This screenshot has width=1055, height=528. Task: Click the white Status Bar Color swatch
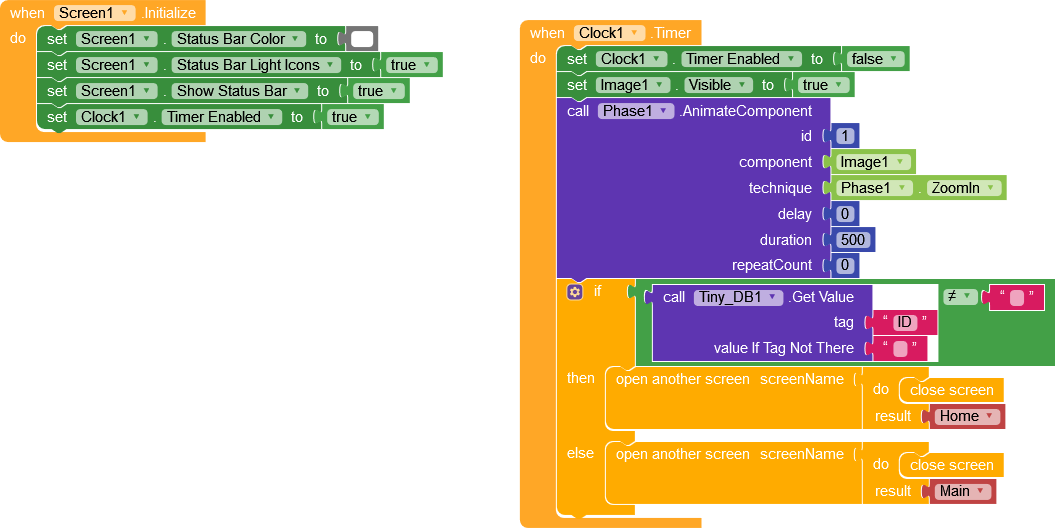362,39
